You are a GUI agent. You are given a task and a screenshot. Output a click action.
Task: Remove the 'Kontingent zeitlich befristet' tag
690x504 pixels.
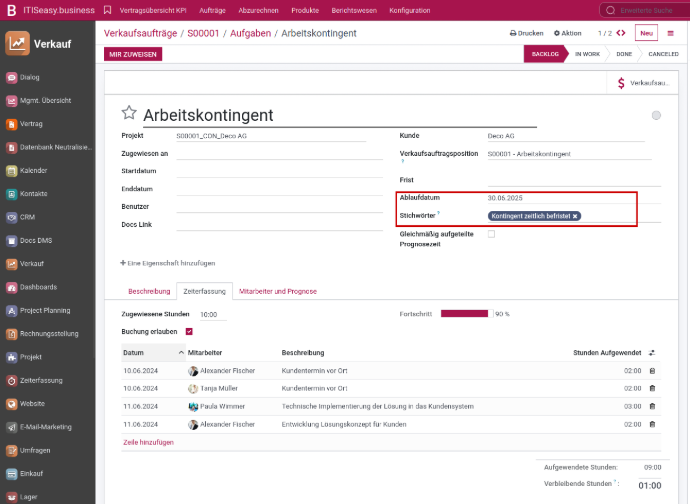click(575, 216)
